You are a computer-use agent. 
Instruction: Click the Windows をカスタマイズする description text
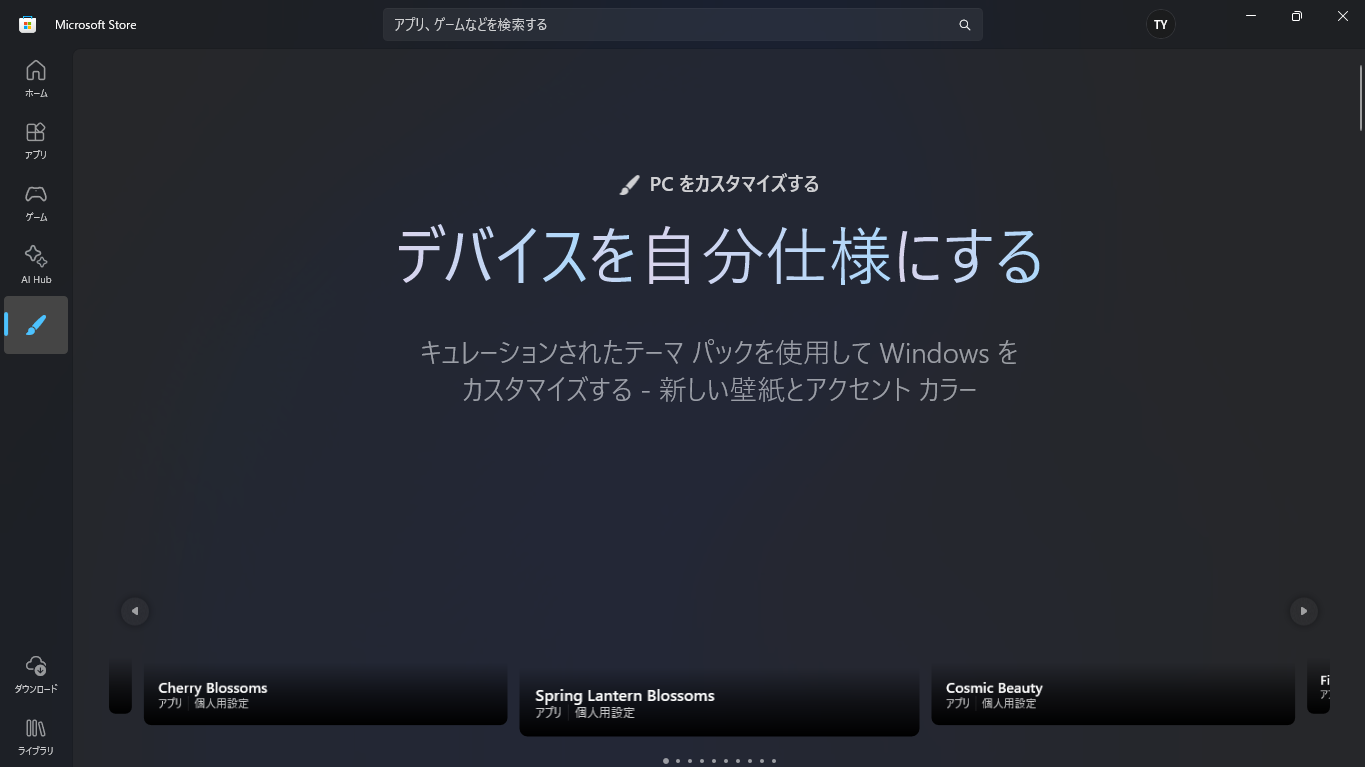coord(719,371)
